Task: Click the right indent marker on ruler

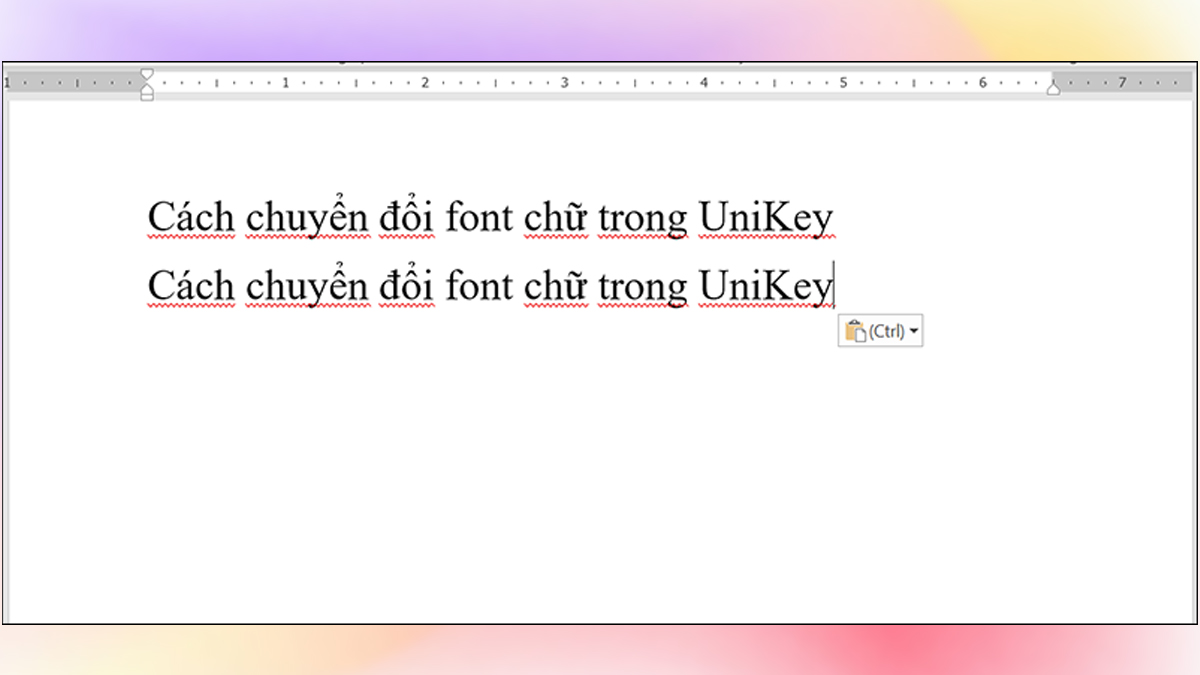Action: tap(1053, 89)
